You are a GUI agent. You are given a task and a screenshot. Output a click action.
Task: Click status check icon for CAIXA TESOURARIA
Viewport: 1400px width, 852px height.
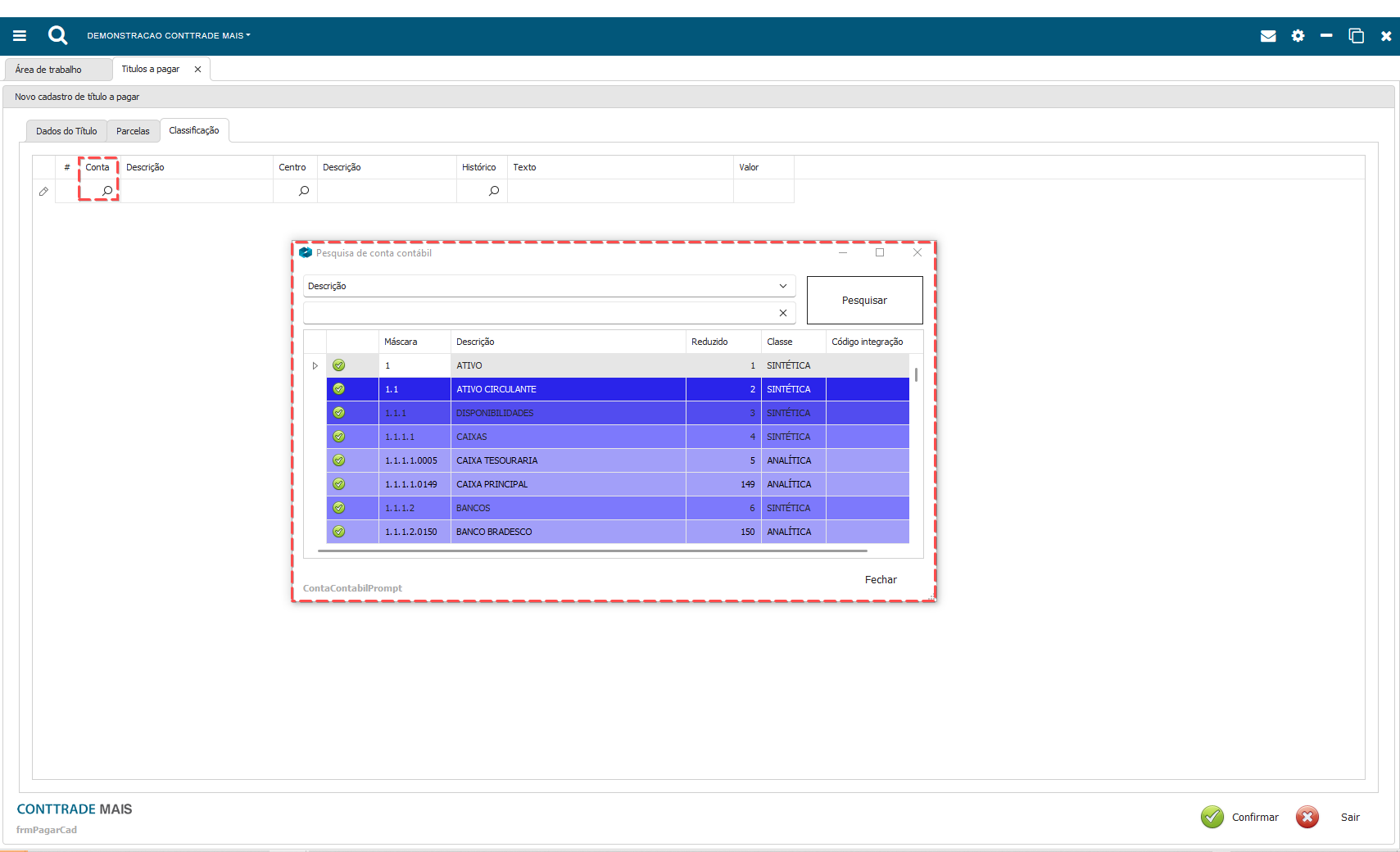339,460
